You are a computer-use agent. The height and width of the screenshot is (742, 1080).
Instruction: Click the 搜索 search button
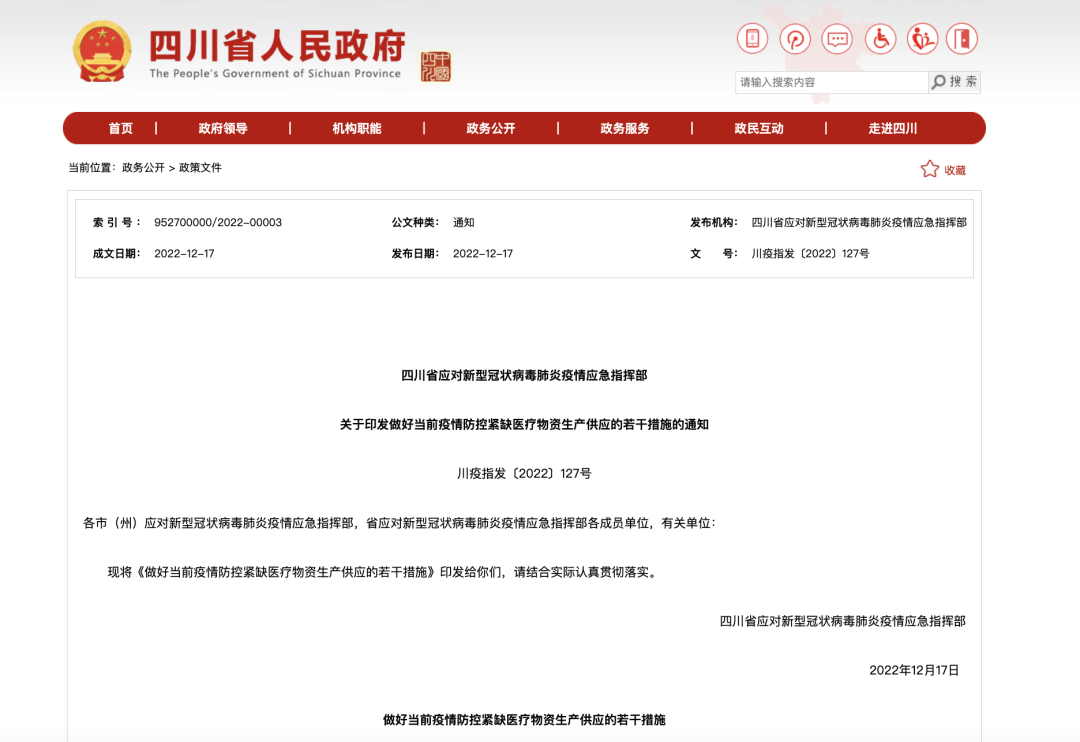click(954, 82)
